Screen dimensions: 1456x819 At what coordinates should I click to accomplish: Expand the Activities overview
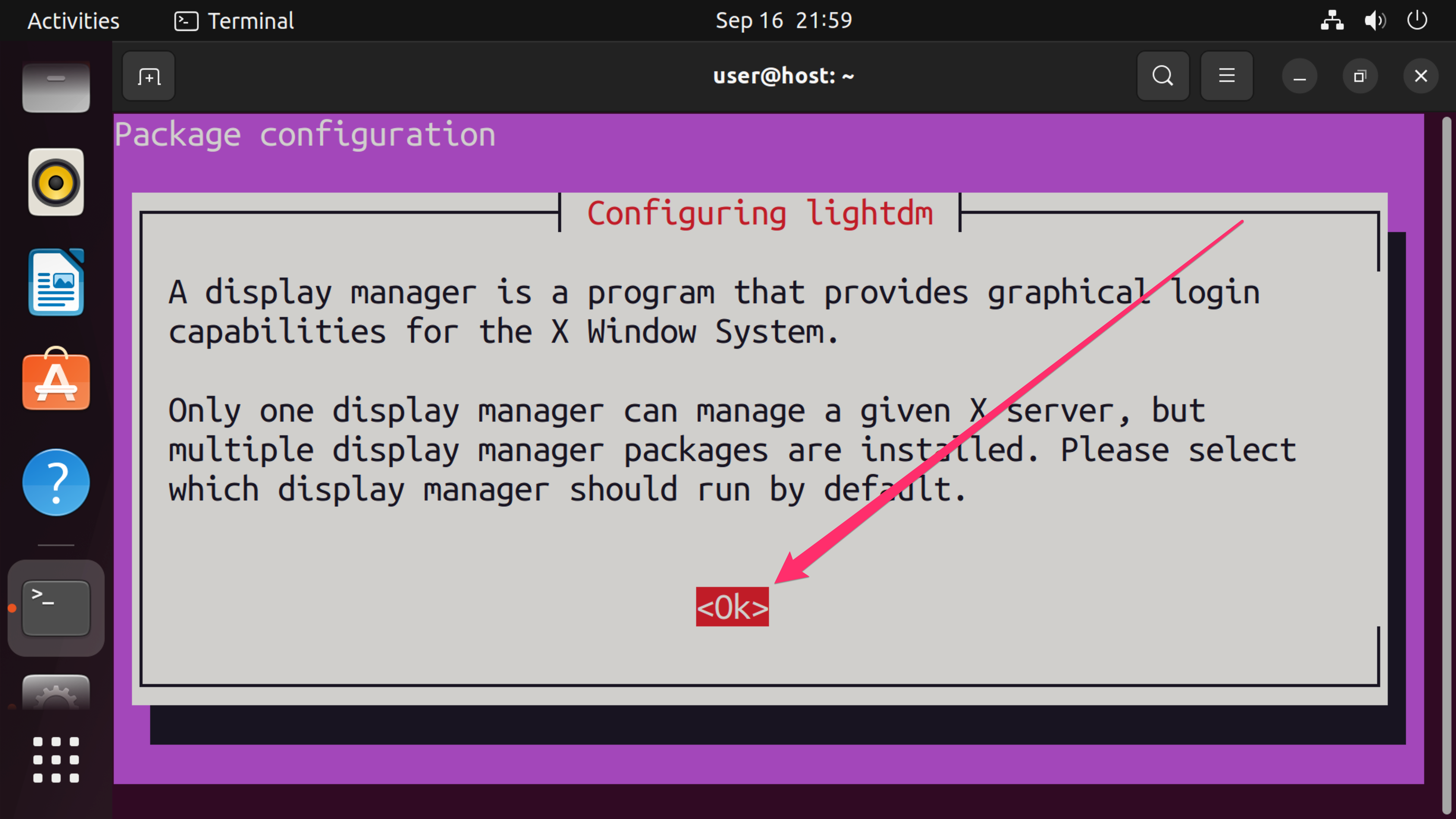point(73,21)
